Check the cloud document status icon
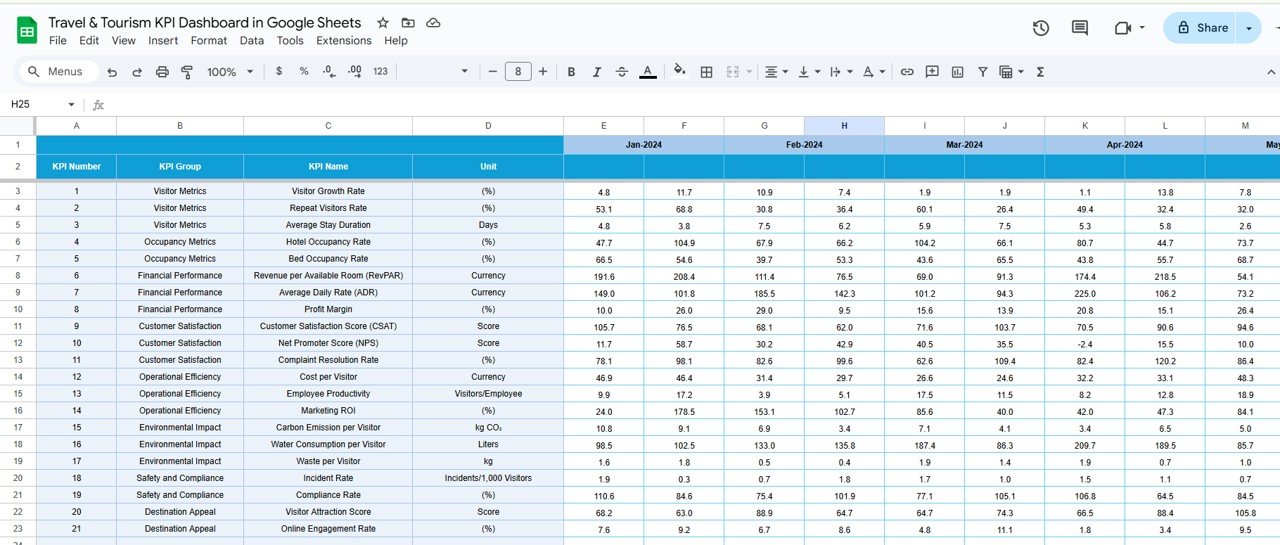 [433, 23]
